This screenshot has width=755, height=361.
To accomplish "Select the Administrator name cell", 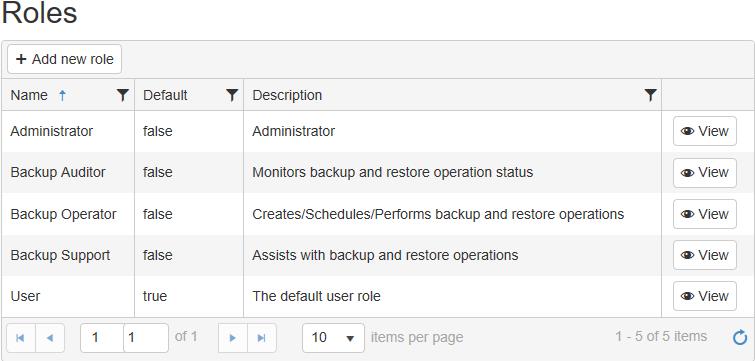I will tap(68, 131).
